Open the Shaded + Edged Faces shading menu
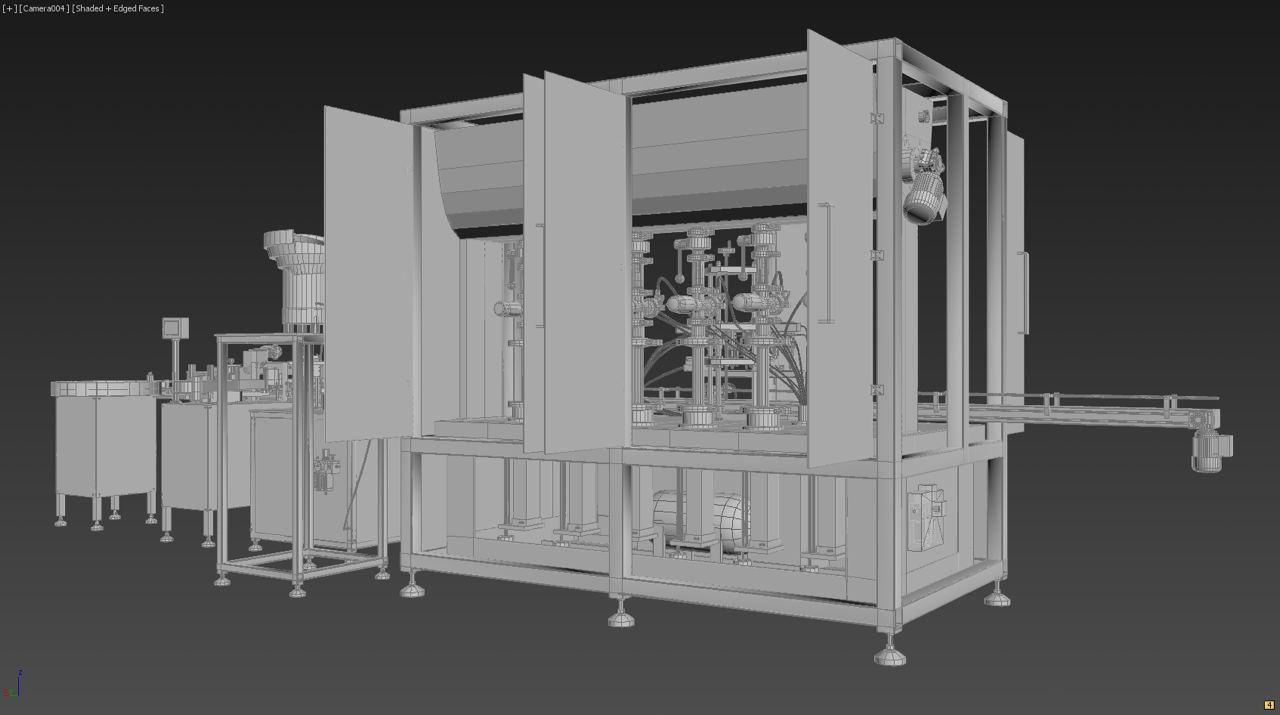Screen dimensions: 1280x715 [118, 8]
